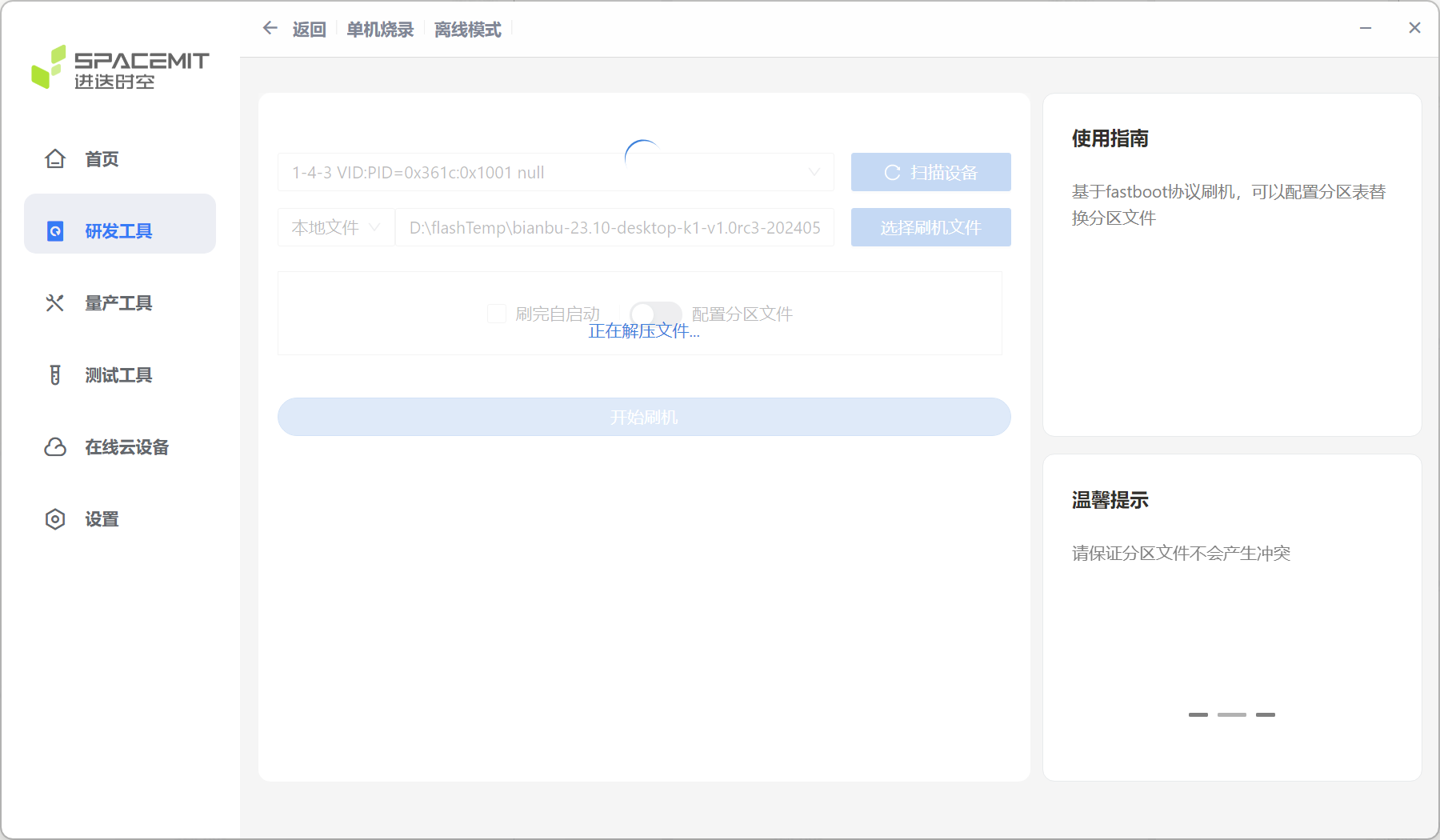Minimize the window
Viewport: 1440px width, 840px height.
1366,28
